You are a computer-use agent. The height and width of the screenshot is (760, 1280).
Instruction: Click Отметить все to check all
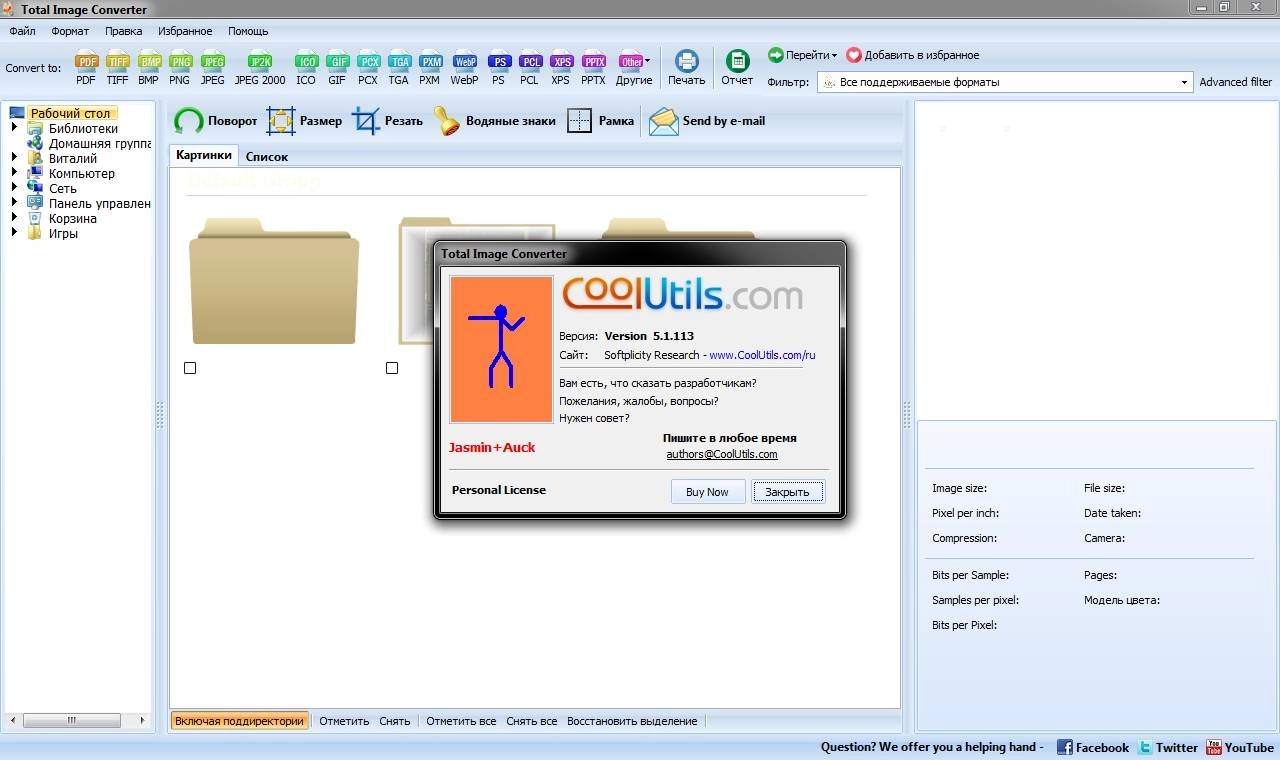click(x=461, y=721)
